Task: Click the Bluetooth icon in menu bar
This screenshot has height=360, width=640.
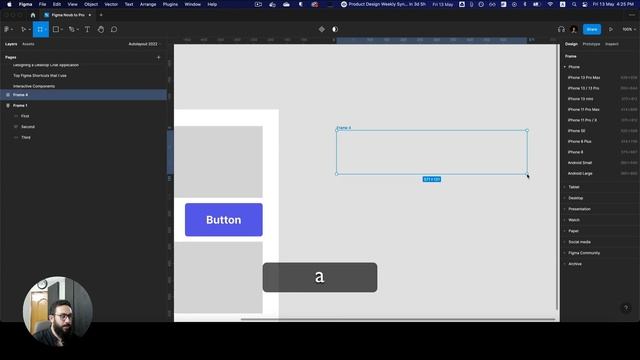Action: point(525,4)
